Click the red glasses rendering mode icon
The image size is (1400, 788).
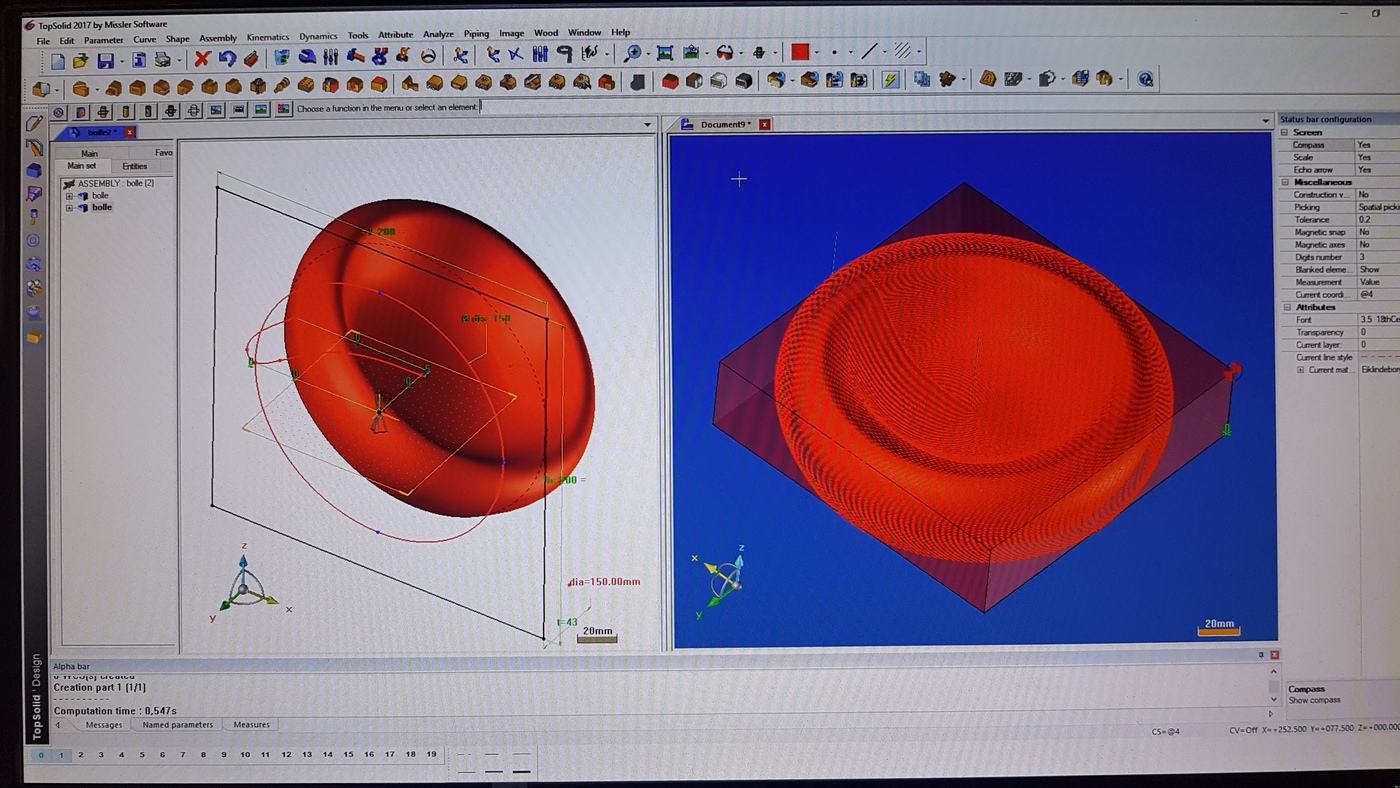click(x=725, y=53)
